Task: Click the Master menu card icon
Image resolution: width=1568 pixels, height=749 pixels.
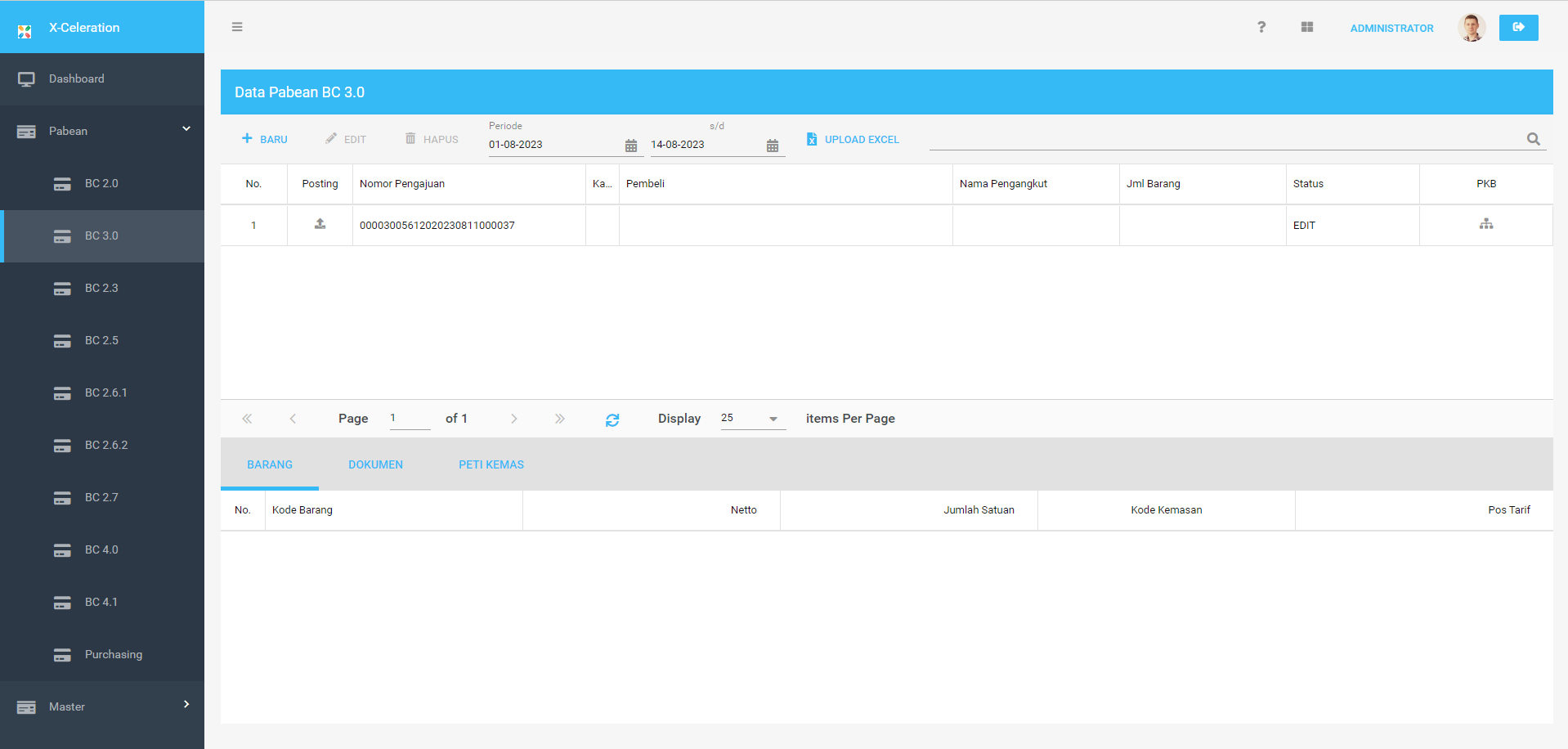Action: [26, 707]
